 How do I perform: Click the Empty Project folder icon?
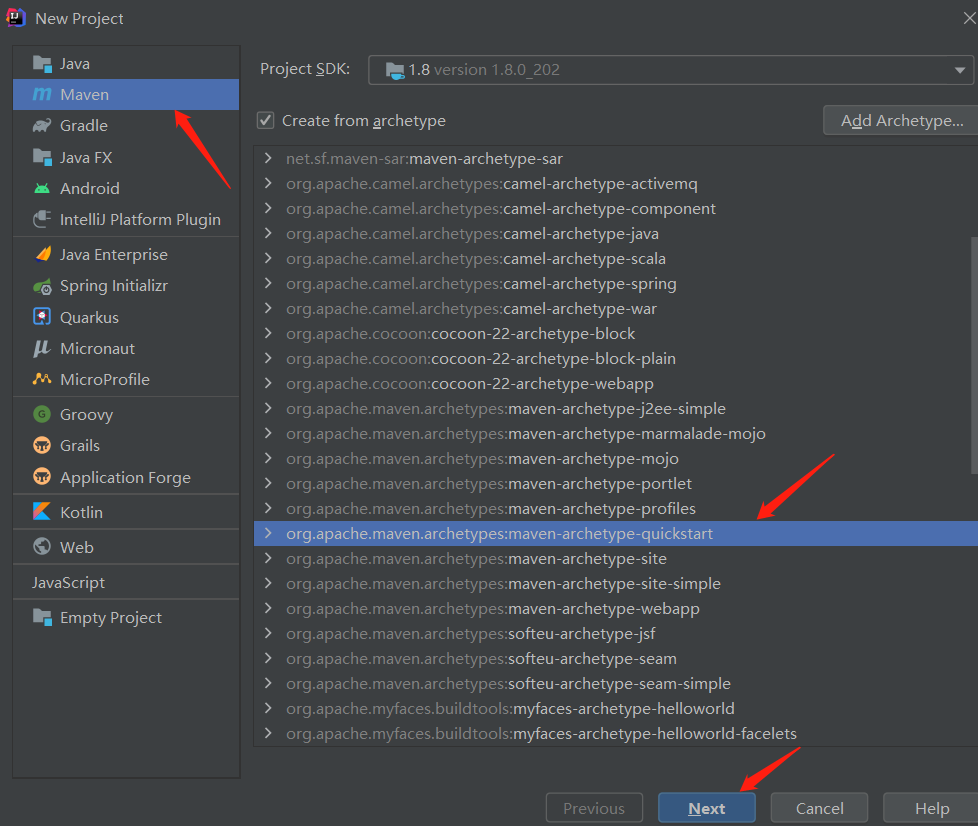[x=42, y=617]
